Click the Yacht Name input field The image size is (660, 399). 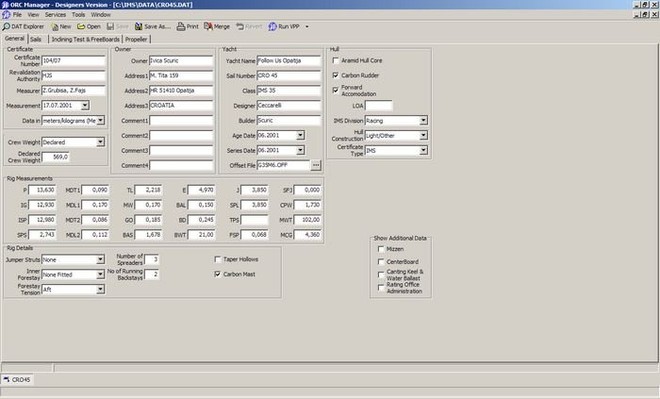289,61
